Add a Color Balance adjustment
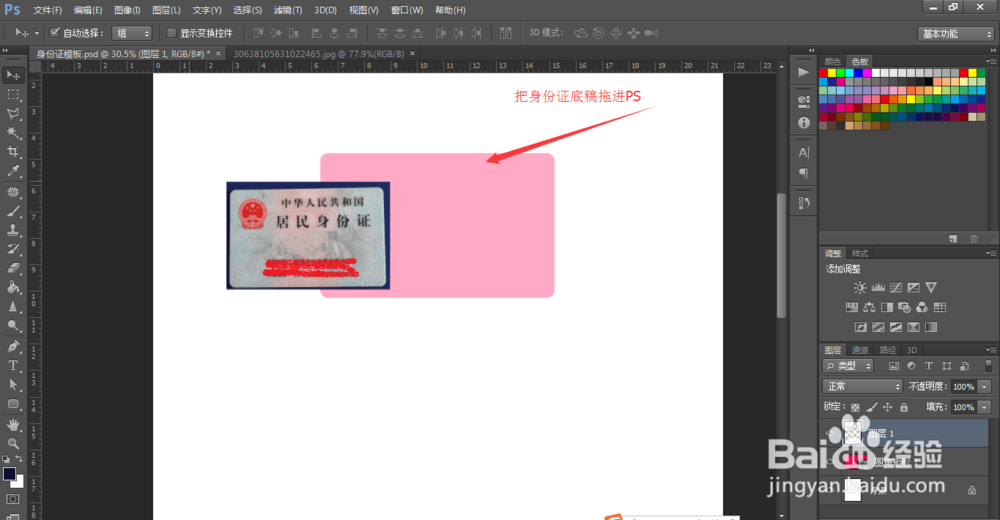The width and height of the screenshot is (1000, 520). tap(869, 308)
